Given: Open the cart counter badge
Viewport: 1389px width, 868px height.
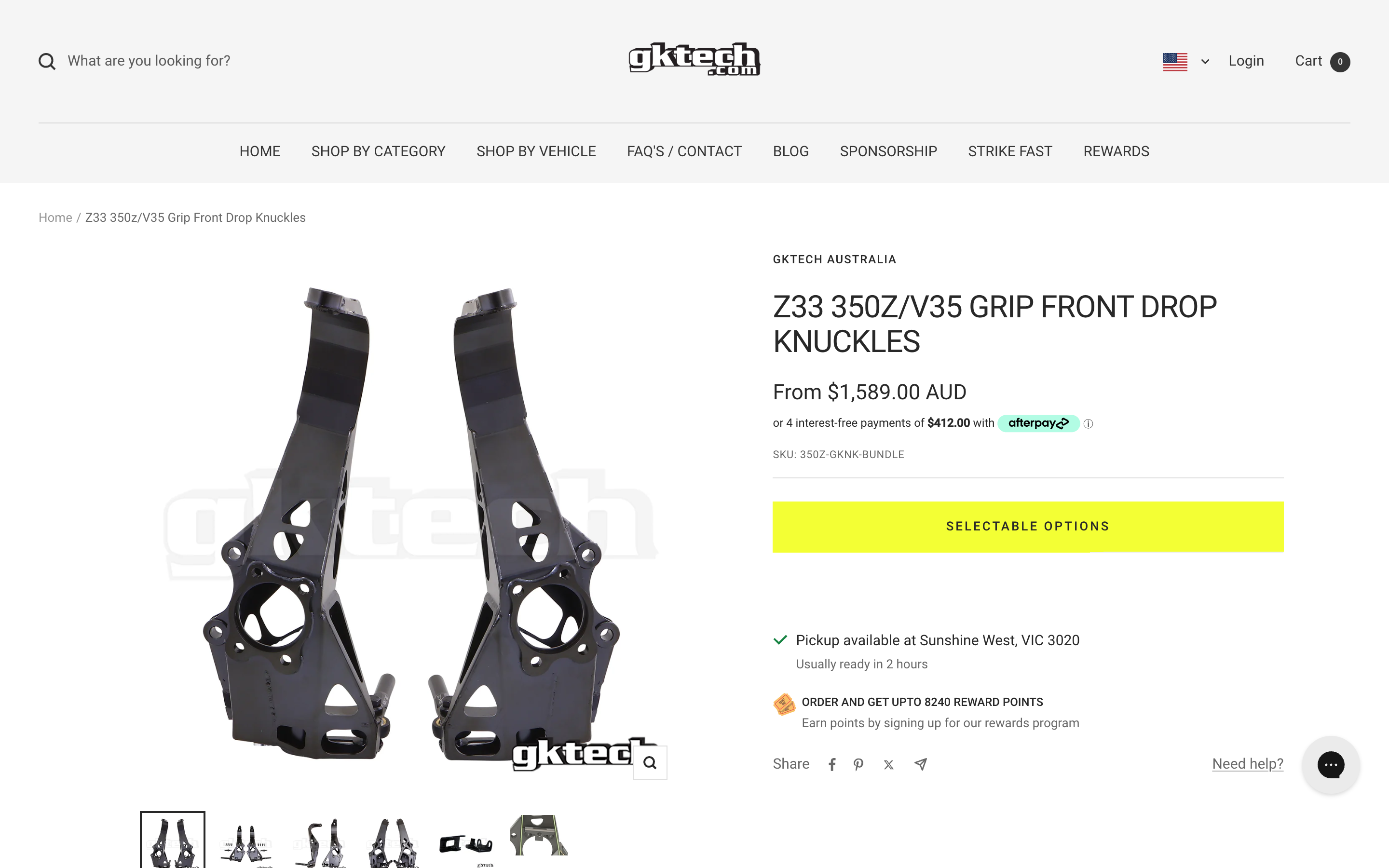Looking at the screenshot, I should pyautogui.click(x=1340, y=61).
